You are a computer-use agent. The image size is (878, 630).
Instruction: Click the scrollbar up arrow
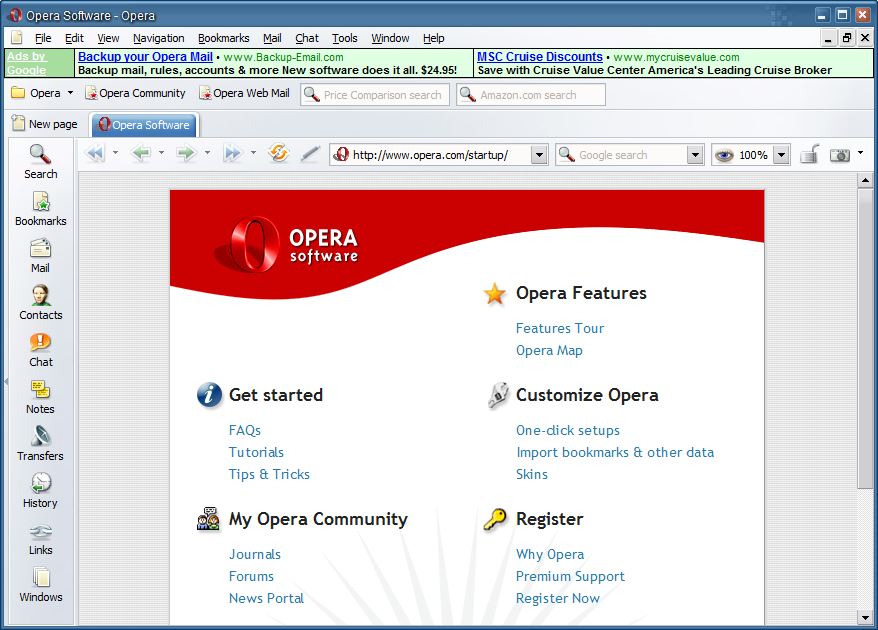pos(865,180)
